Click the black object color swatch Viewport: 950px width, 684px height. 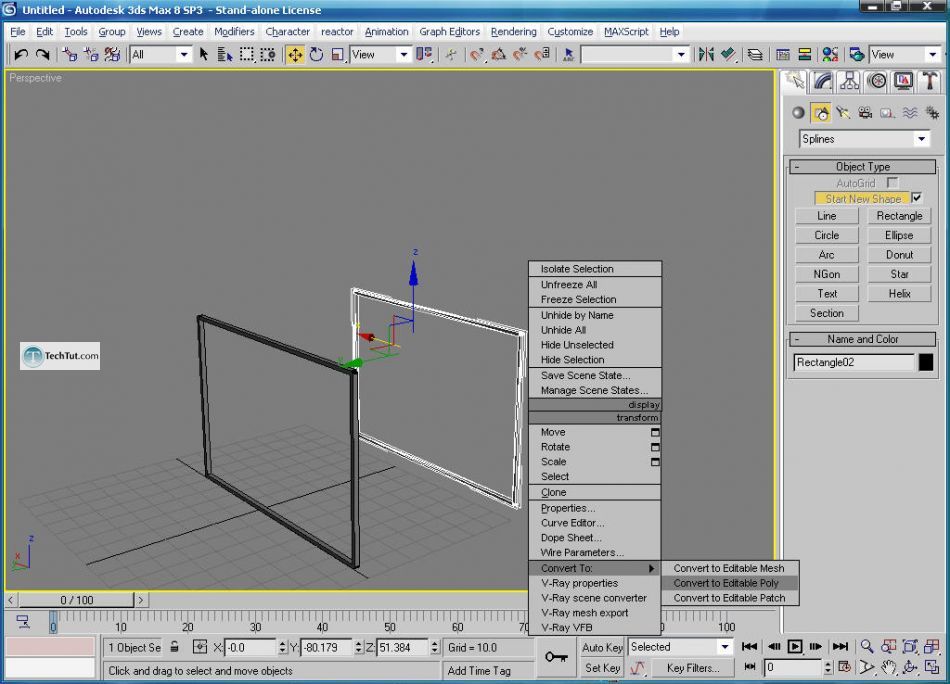click(x=926, y=362)
